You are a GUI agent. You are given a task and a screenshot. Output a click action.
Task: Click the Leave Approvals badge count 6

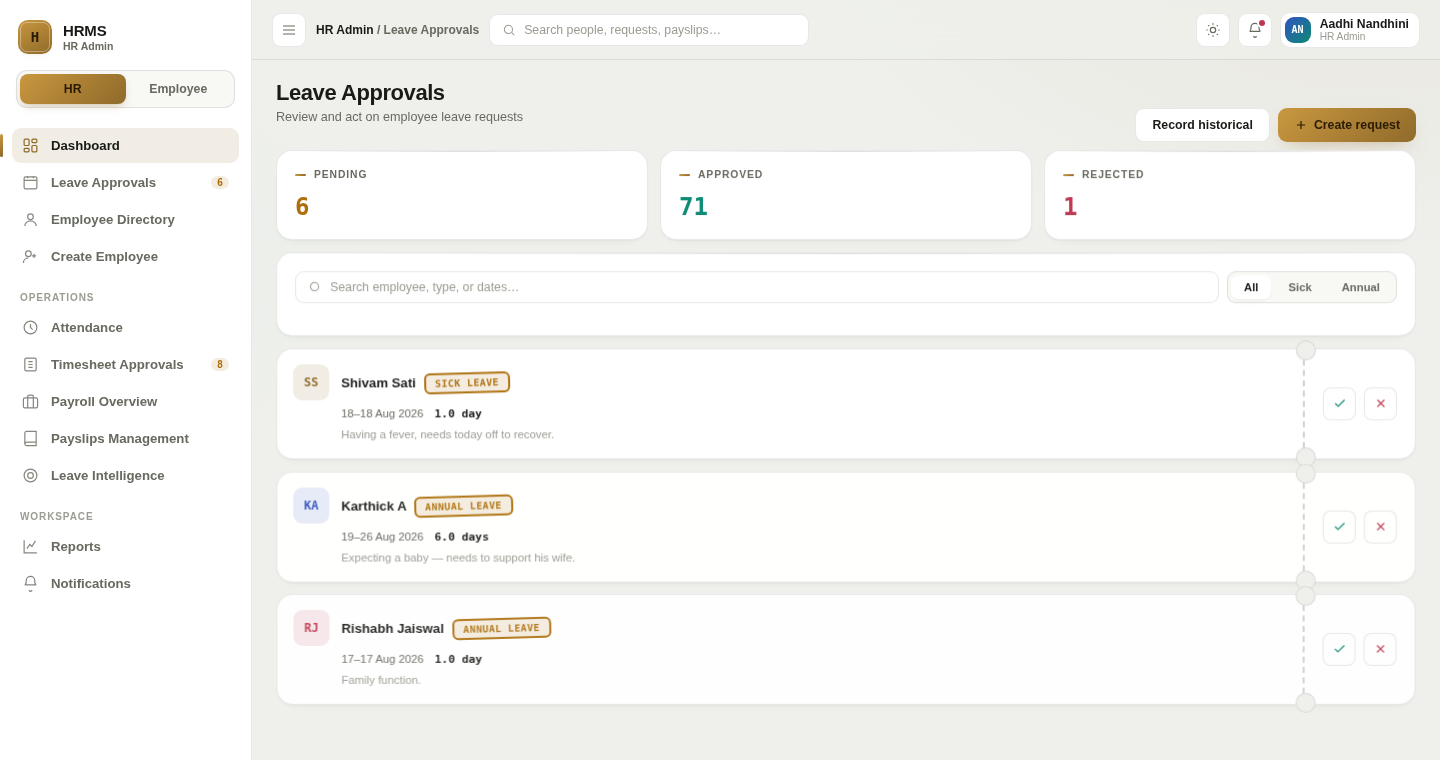coord(220,183)
